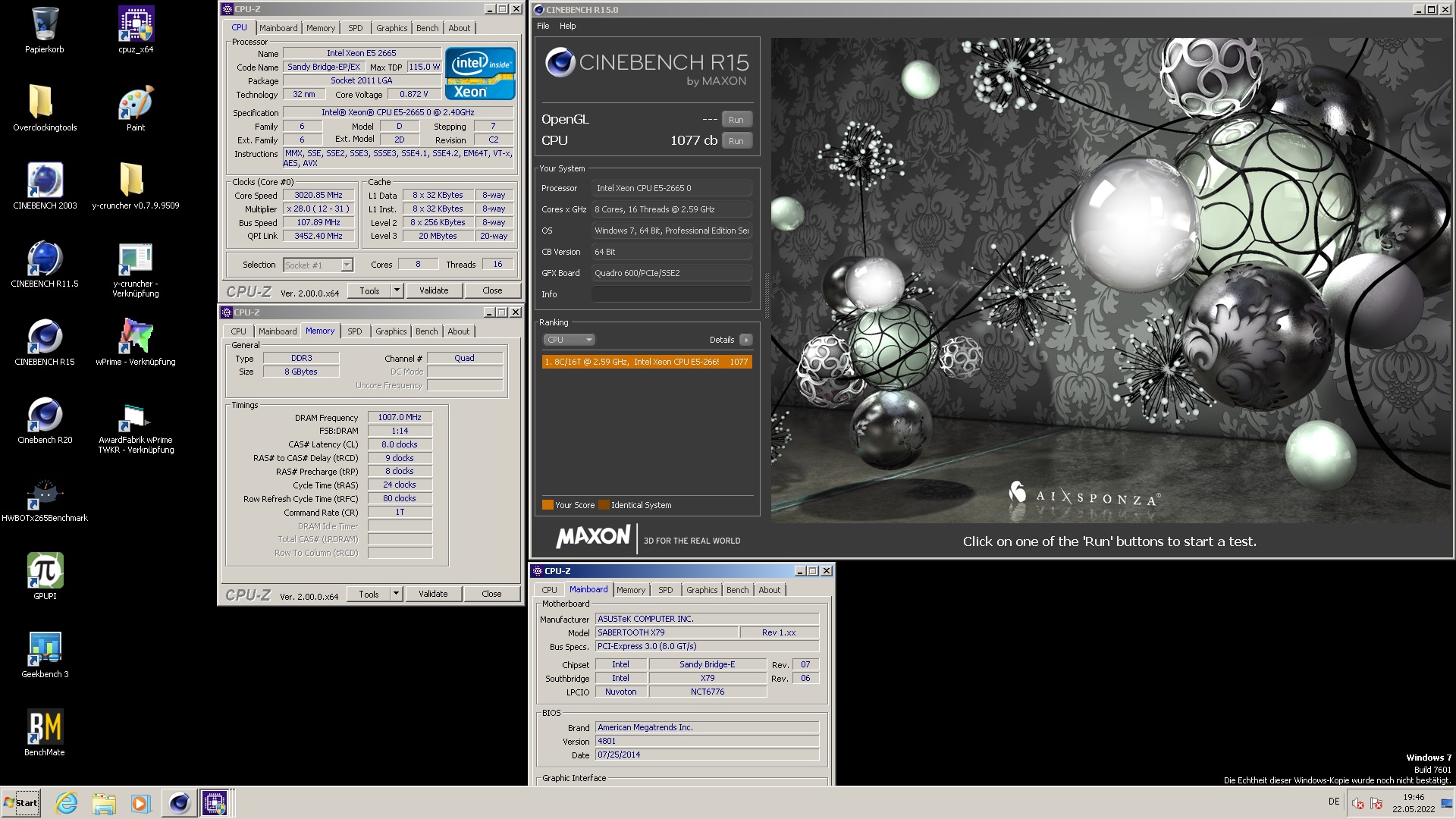Click Tools button in Memory CPU-Z window

coord(369,594)
